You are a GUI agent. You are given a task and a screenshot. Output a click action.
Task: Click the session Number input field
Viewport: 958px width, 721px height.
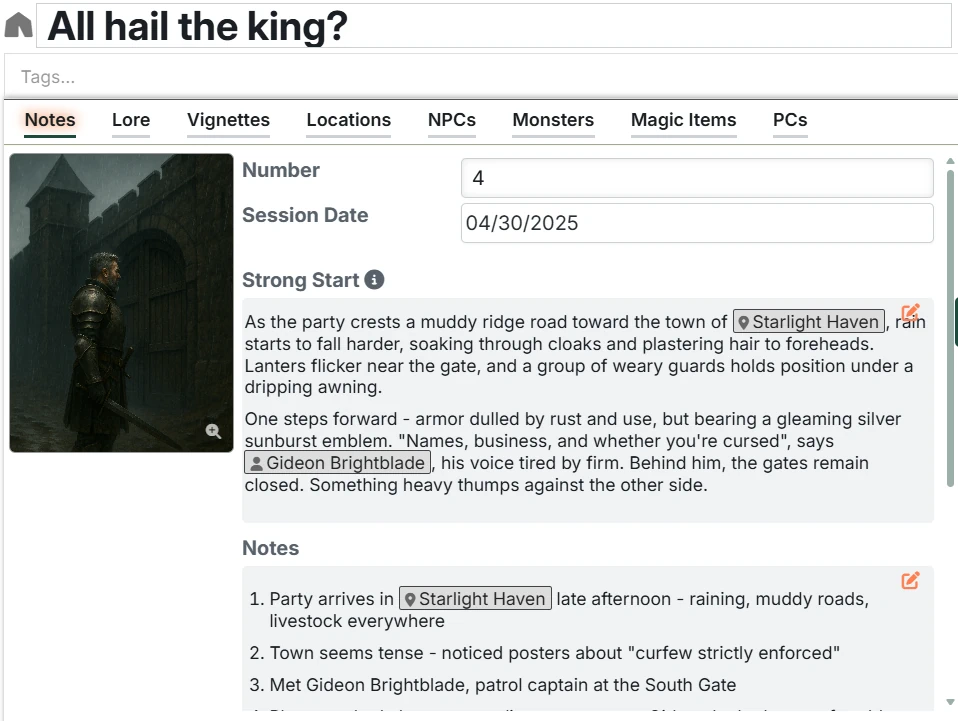696,178
